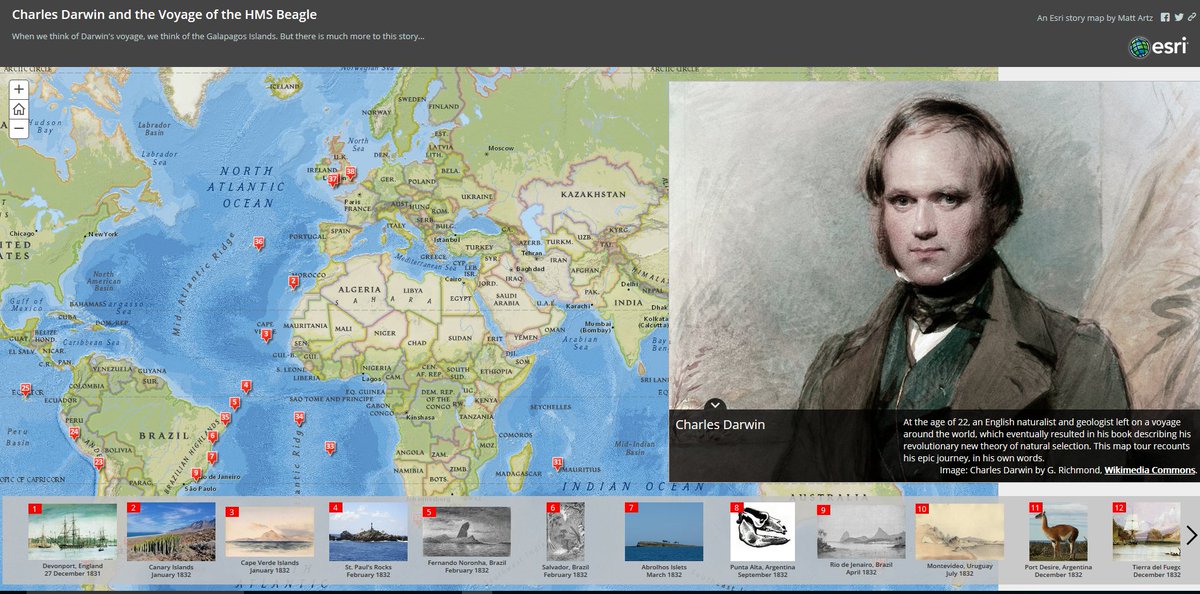Open Montevideo, Uruguay thumbnail
Image resolution: width=1200 pixels, height=594 pixels.
click(959, 531)
